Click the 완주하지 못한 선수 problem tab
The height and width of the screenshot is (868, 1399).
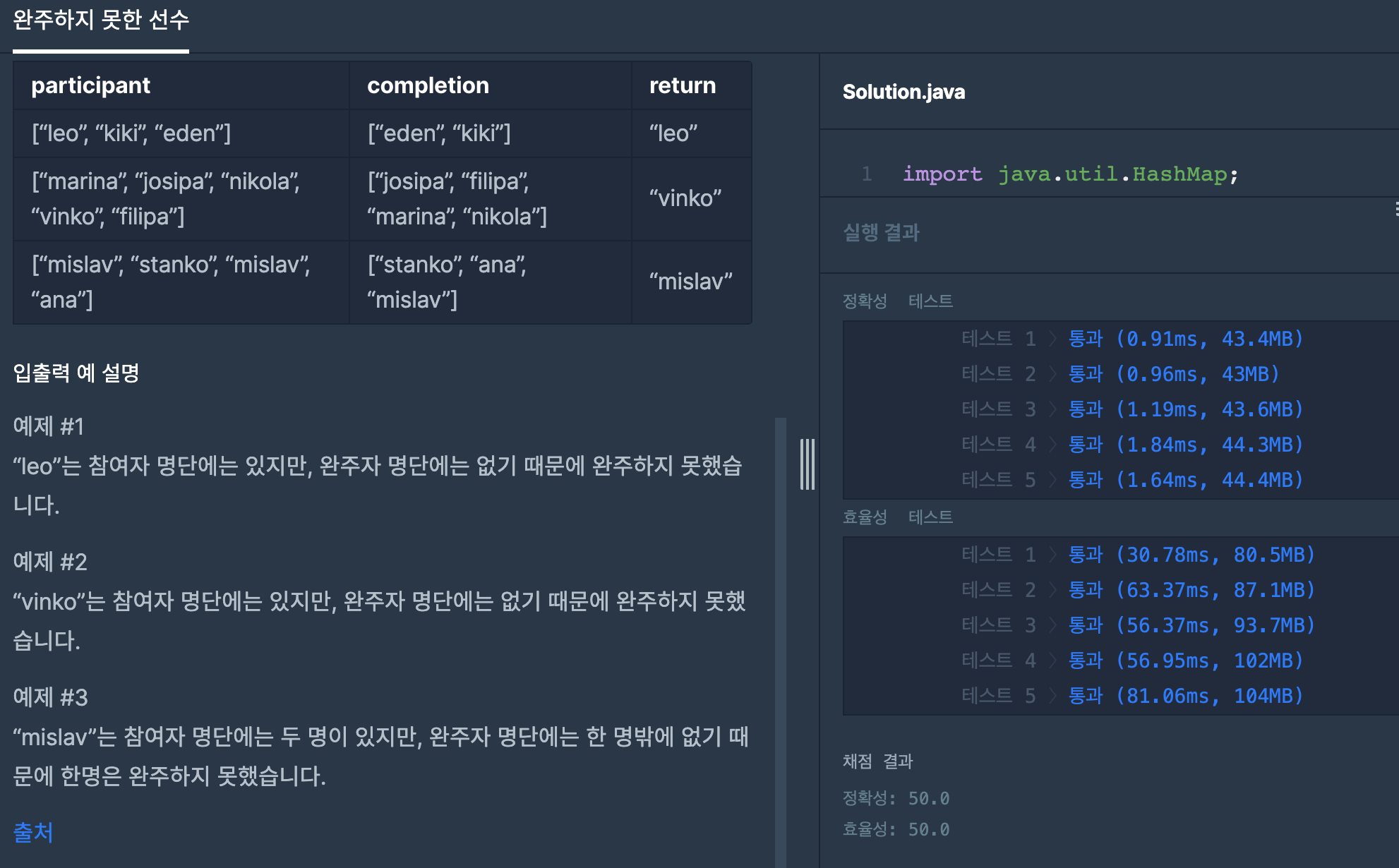click(101, 20)
